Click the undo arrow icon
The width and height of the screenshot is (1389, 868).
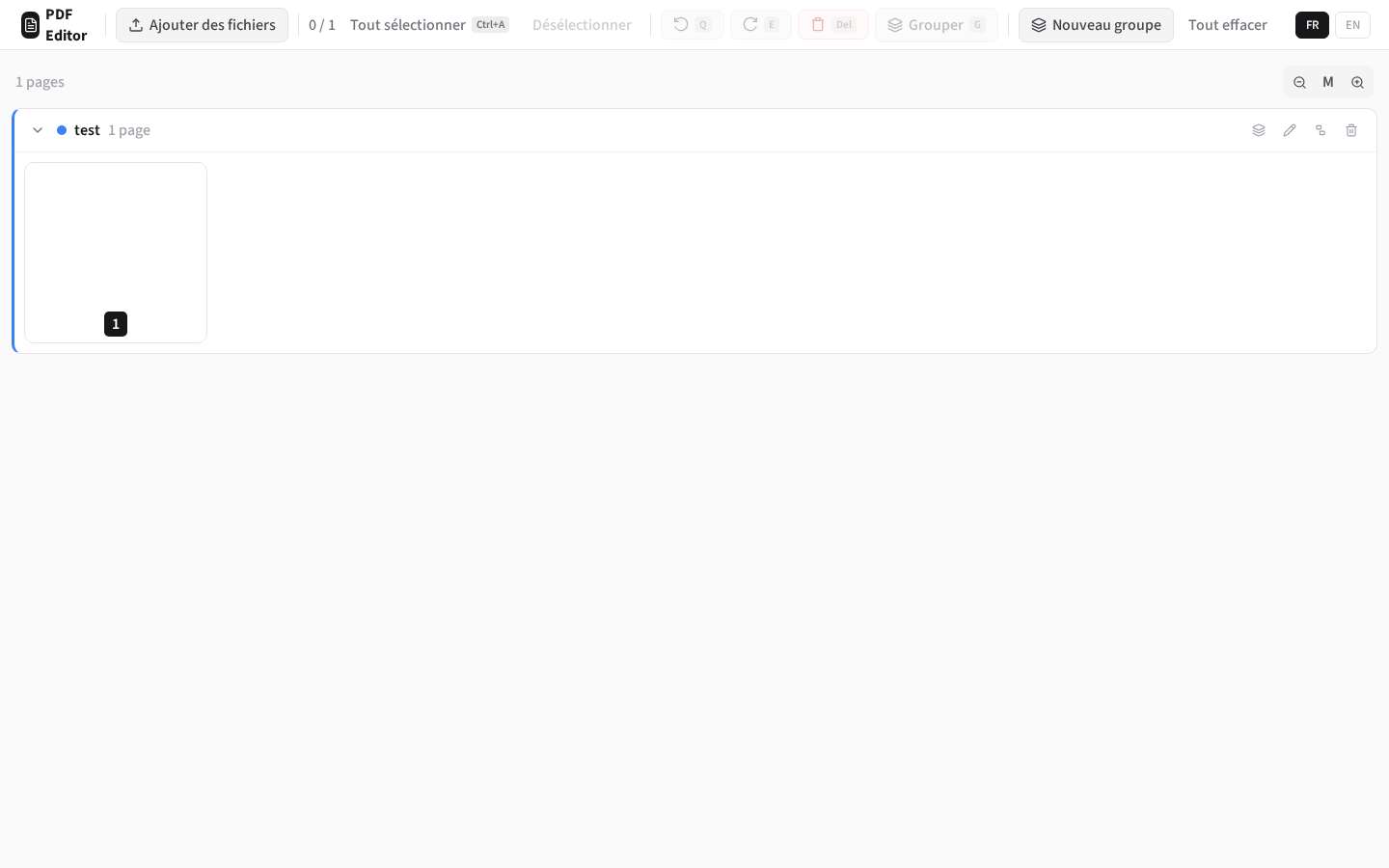[681, 24]
